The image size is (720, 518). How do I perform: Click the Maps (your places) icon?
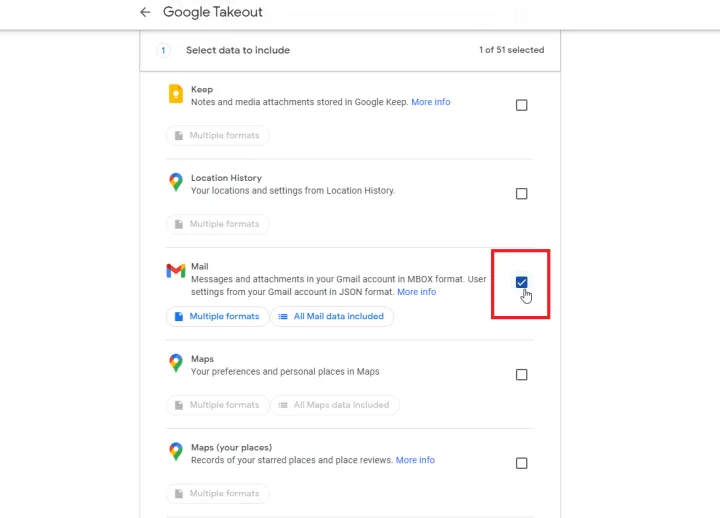click(x=176, y=452)
